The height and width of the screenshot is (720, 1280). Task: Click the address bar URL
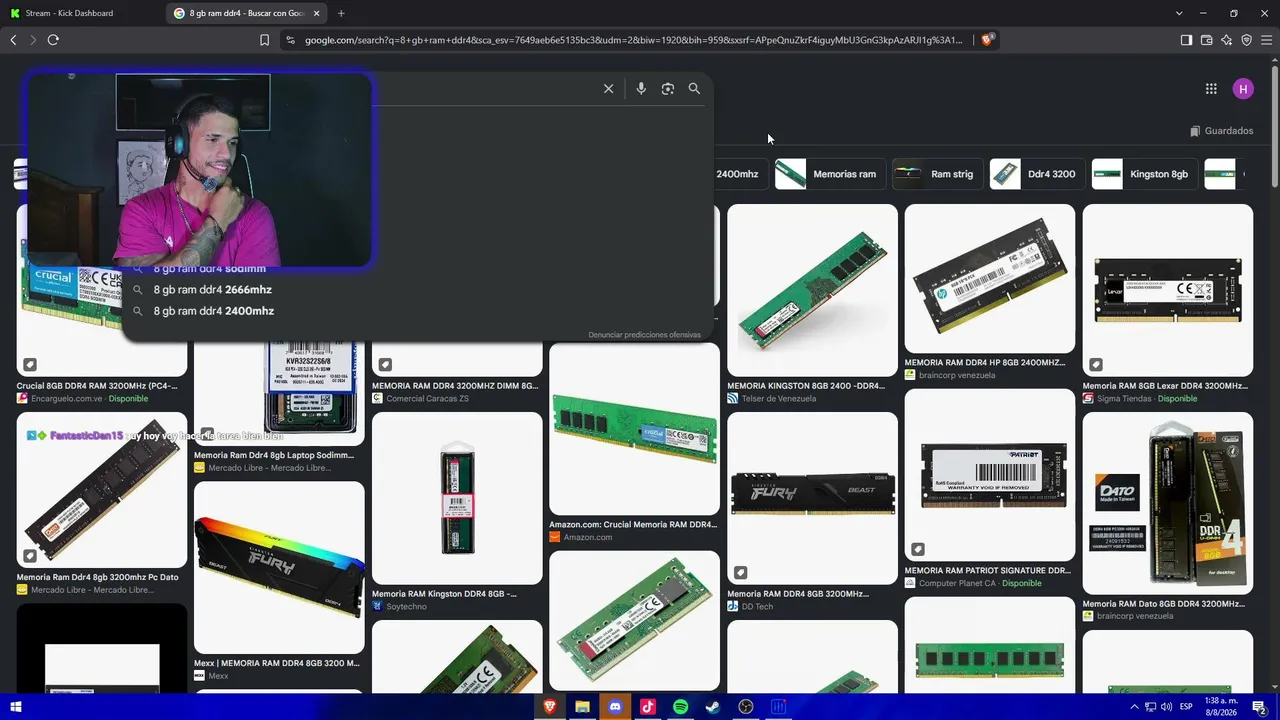(x=634, y=40)
